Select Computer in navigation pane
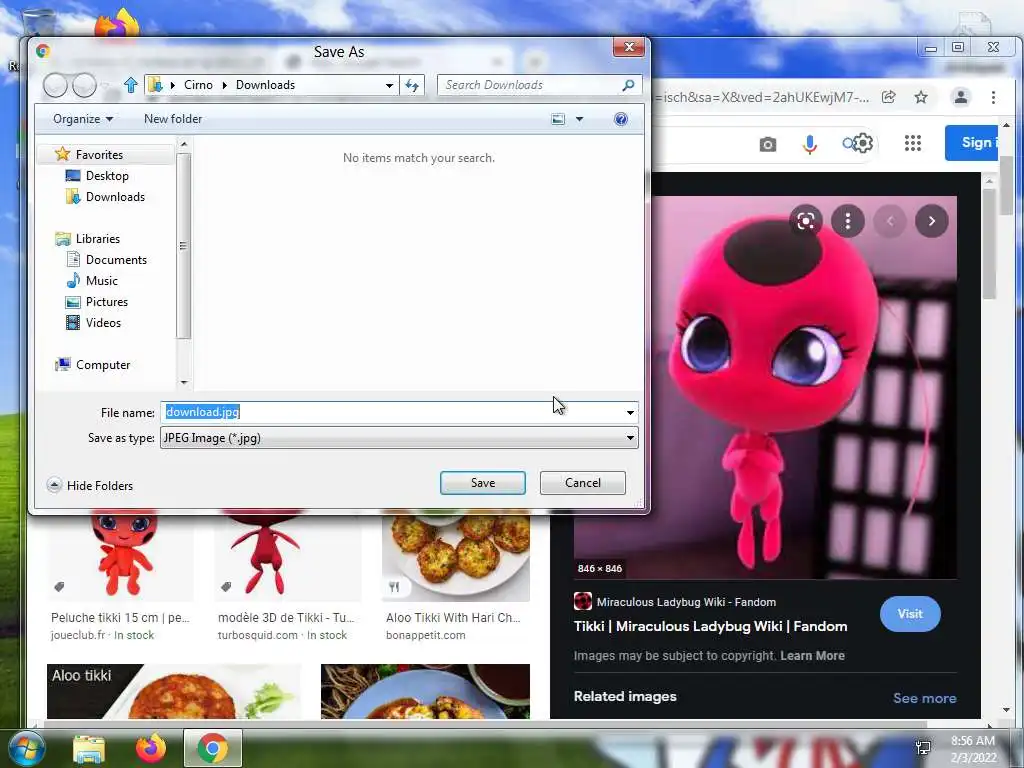 tap(103, 365)
